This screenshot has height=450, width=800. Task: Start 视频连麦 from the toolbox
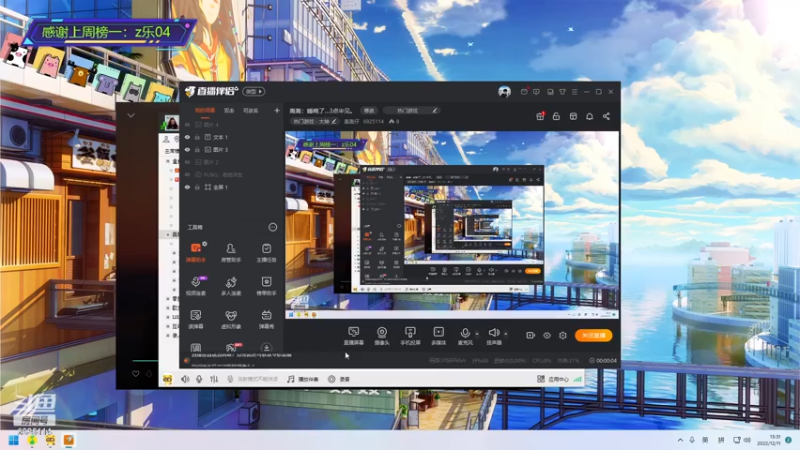click(196, 286)
